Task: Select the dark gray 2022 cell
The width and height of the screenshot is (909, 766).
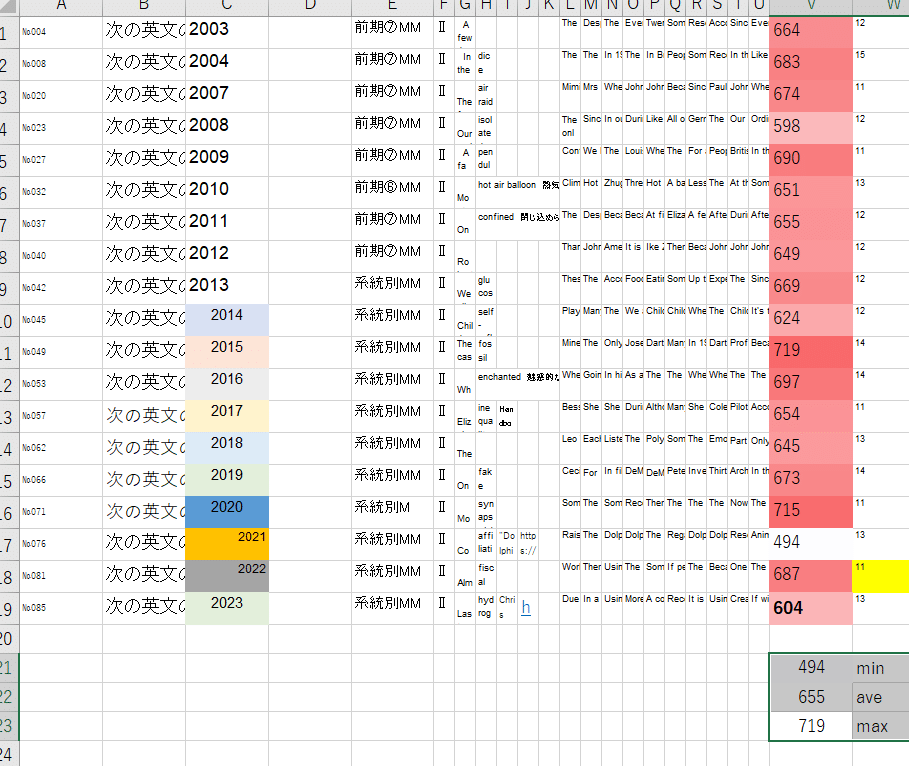Action: (227, 576)
